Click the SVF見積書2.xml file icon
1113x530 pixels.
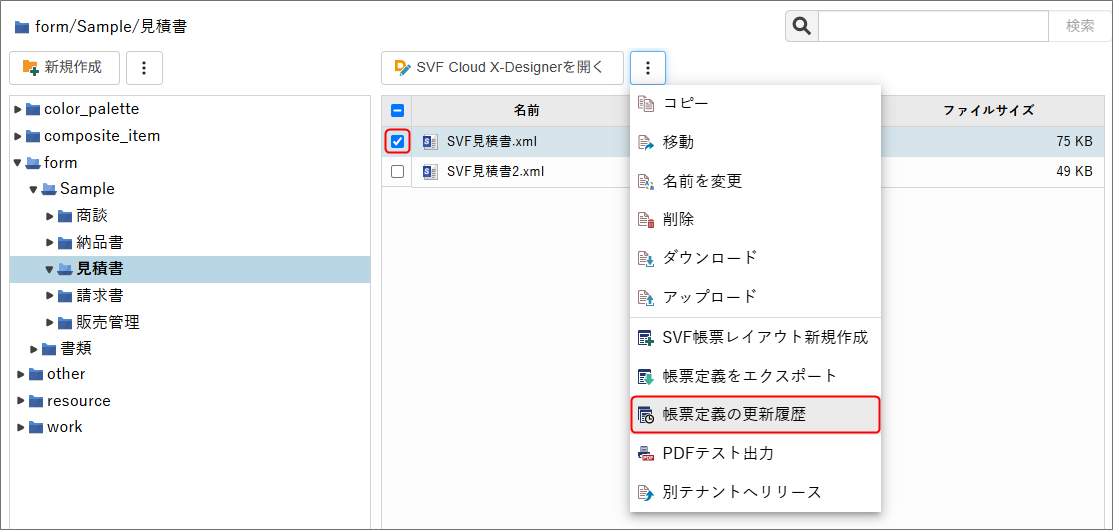coord(429,171)
